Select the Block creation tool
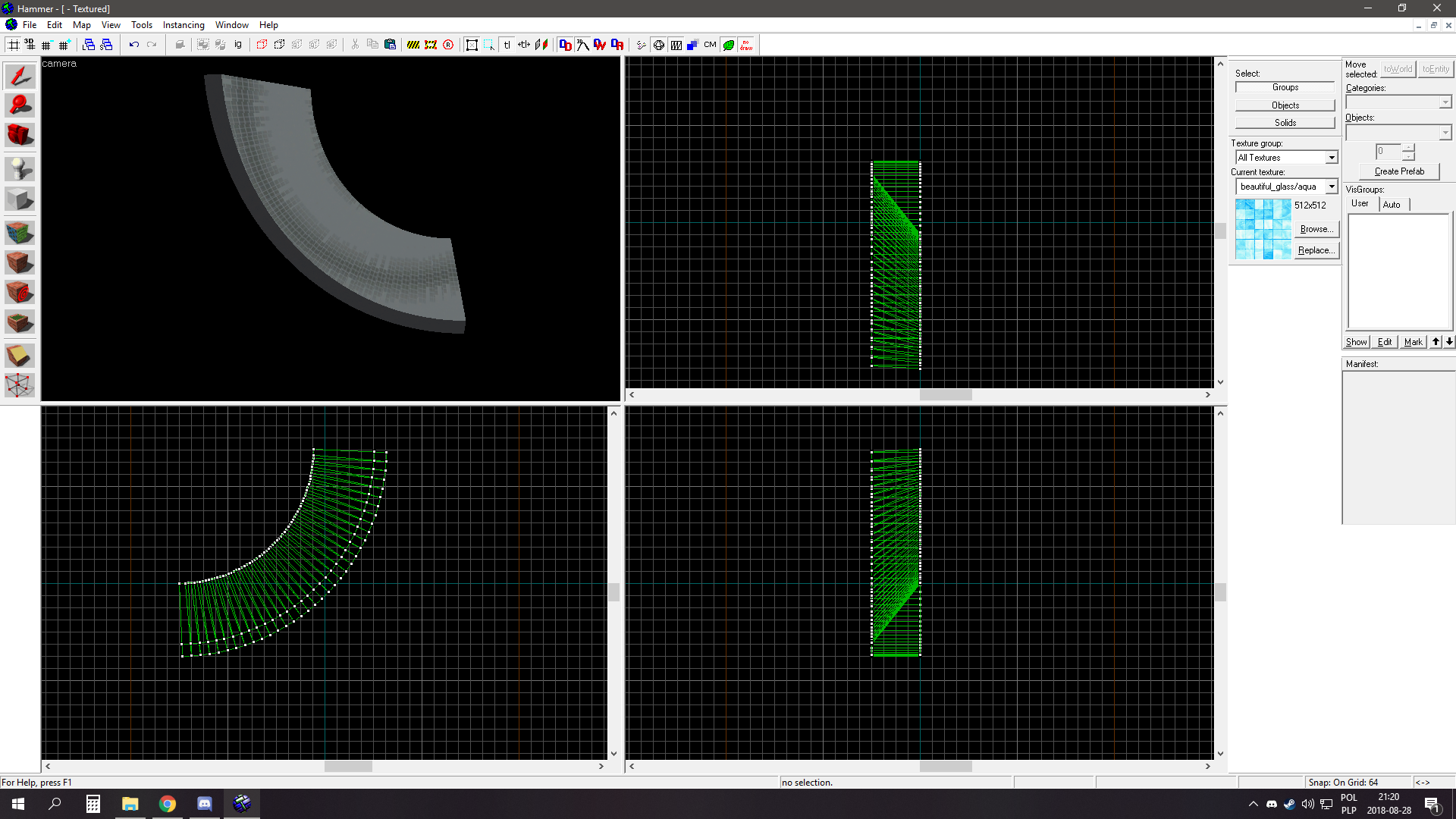The image size is (1456, 819). (x=19, y=199)
